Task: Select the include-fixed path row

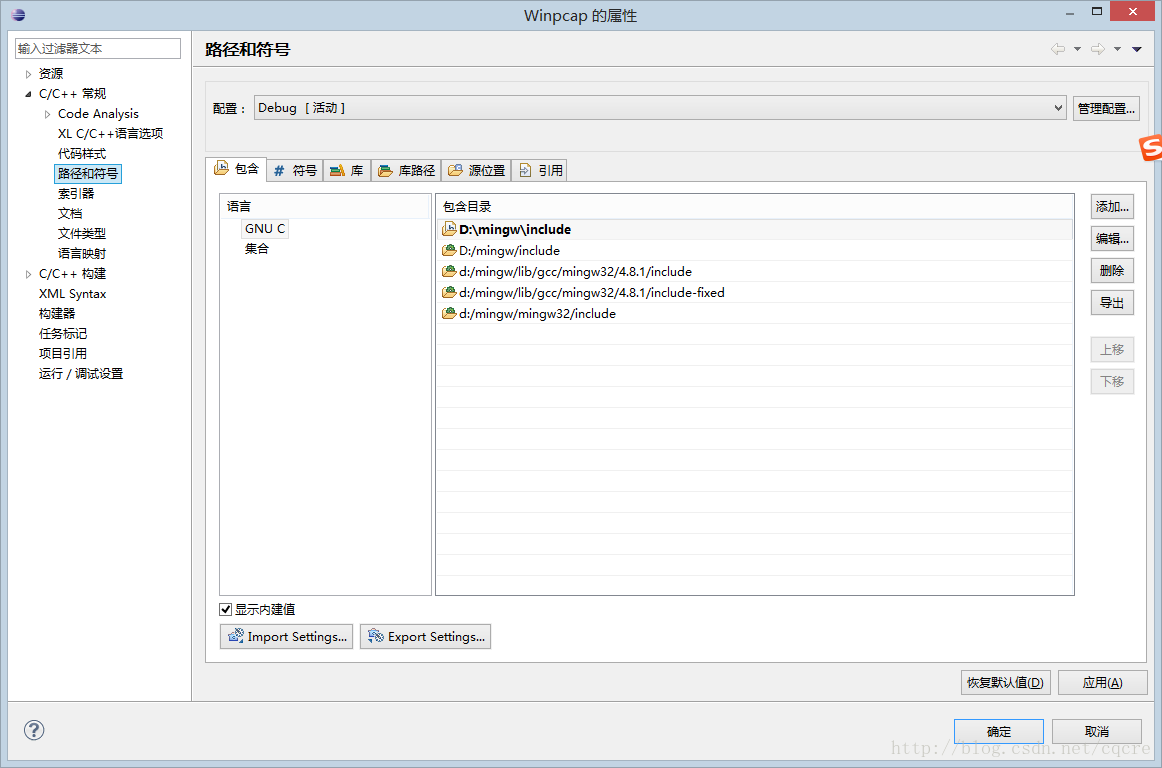Action: [x=754, y=292]
